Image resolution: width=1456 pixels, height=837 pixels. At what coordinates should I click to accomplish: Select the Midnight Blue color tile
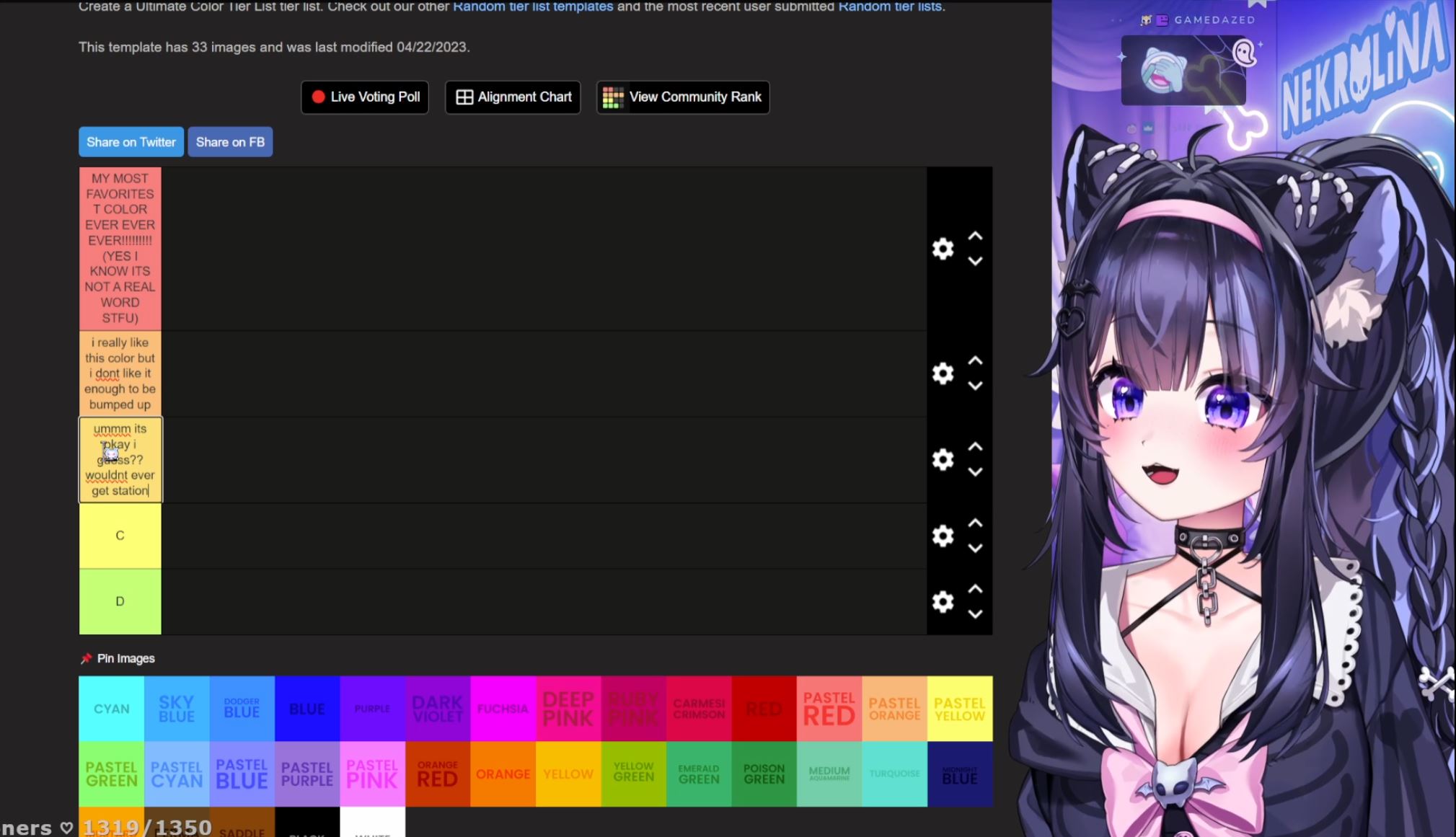pos(959,774)
